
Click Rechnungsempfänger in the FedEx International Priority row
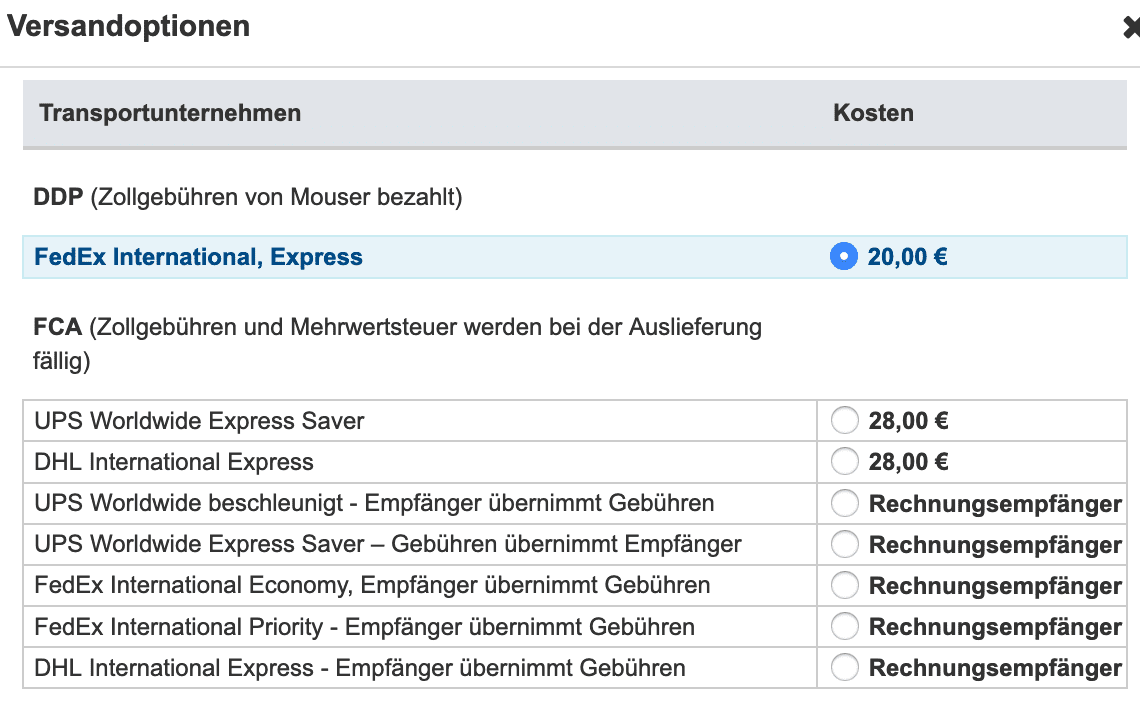pos(995,627)
